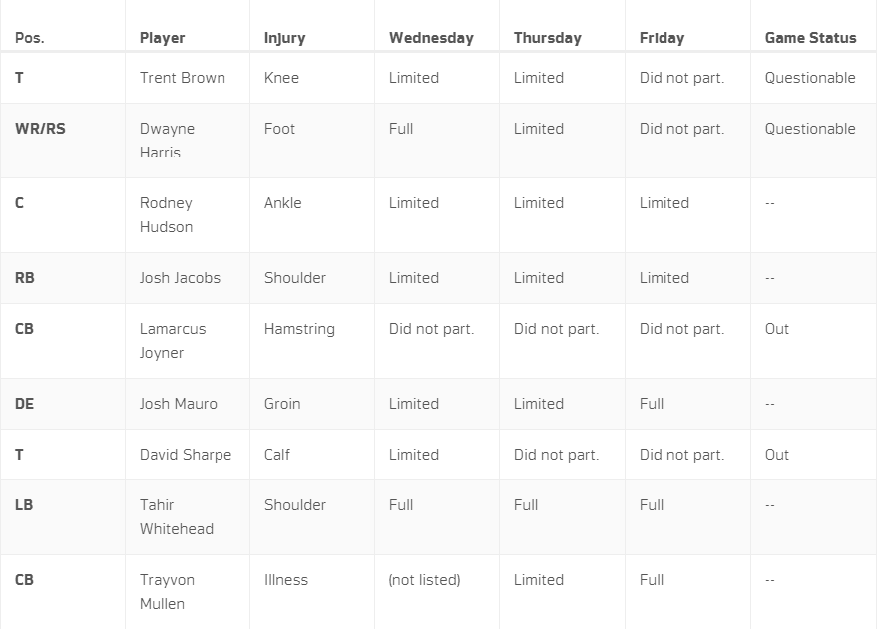Click the Pos. column header
The width and height of the screenshot is (885, 629).
(30, 38)
